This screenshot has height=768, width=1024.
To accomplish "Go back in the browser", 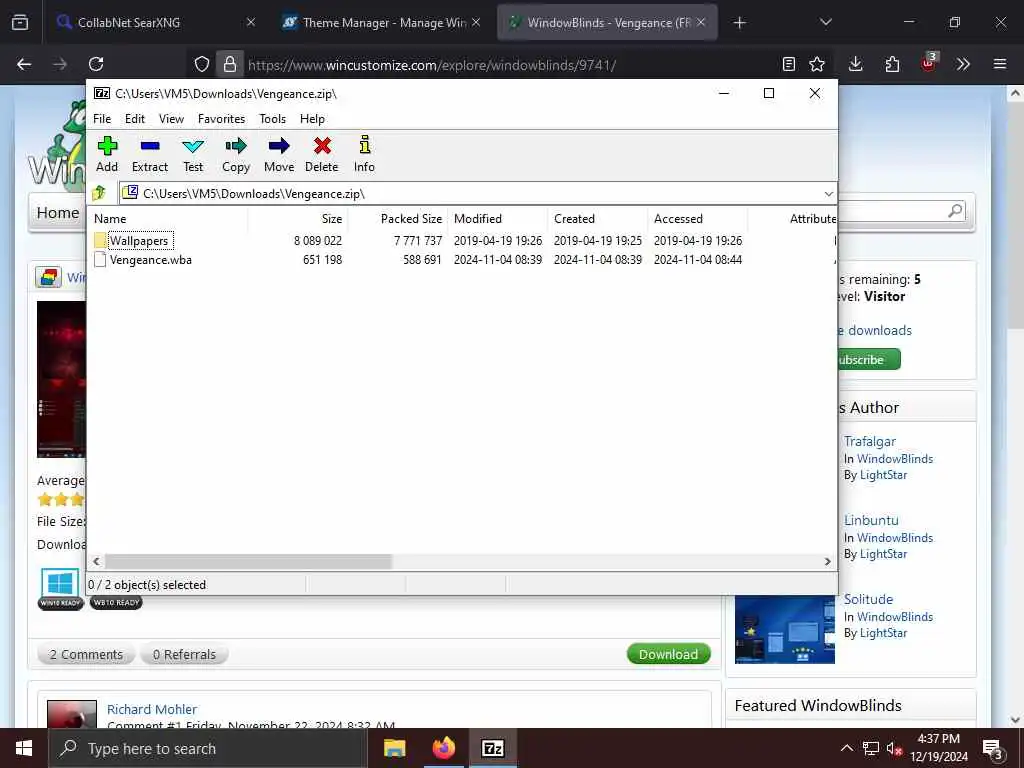I will 24,64.
